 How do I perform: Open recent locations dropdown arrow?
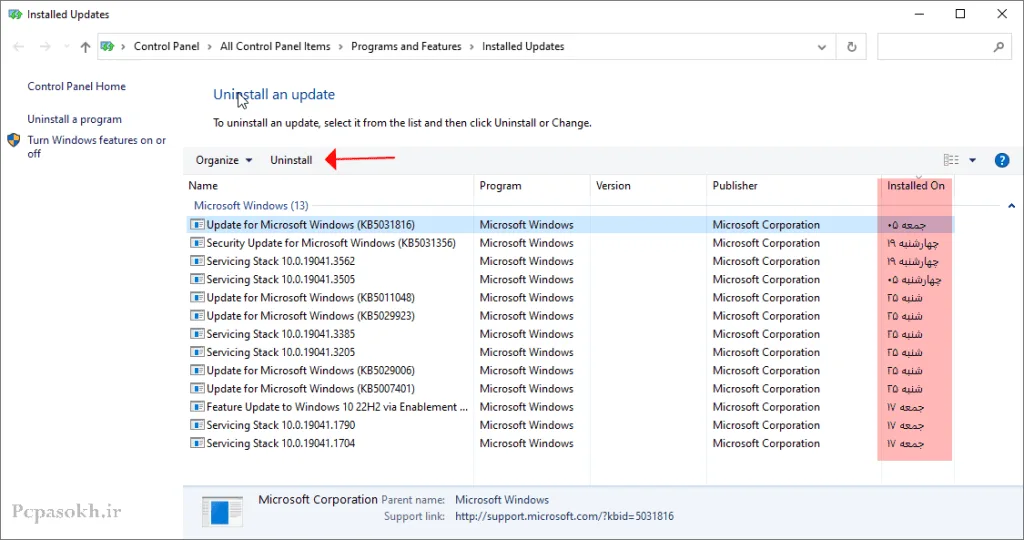click(66, 46)
